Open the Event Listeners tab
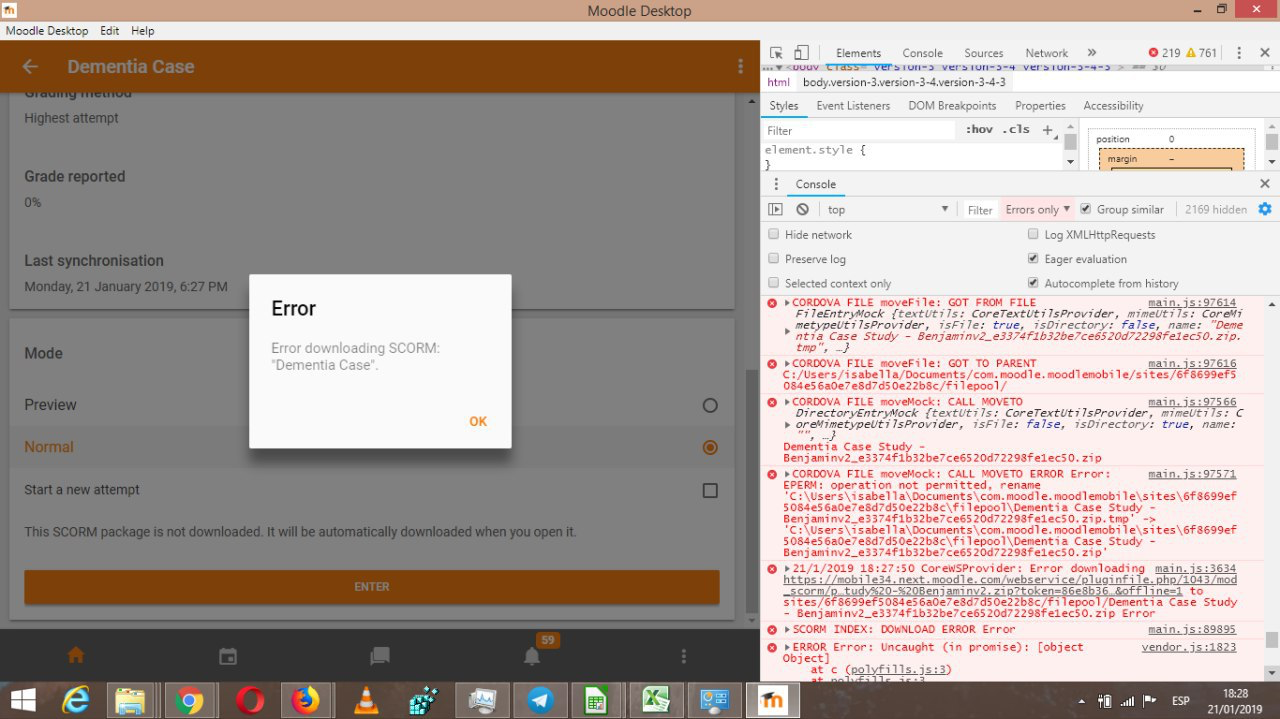1280x719 pixels. [x=853, y=105]
